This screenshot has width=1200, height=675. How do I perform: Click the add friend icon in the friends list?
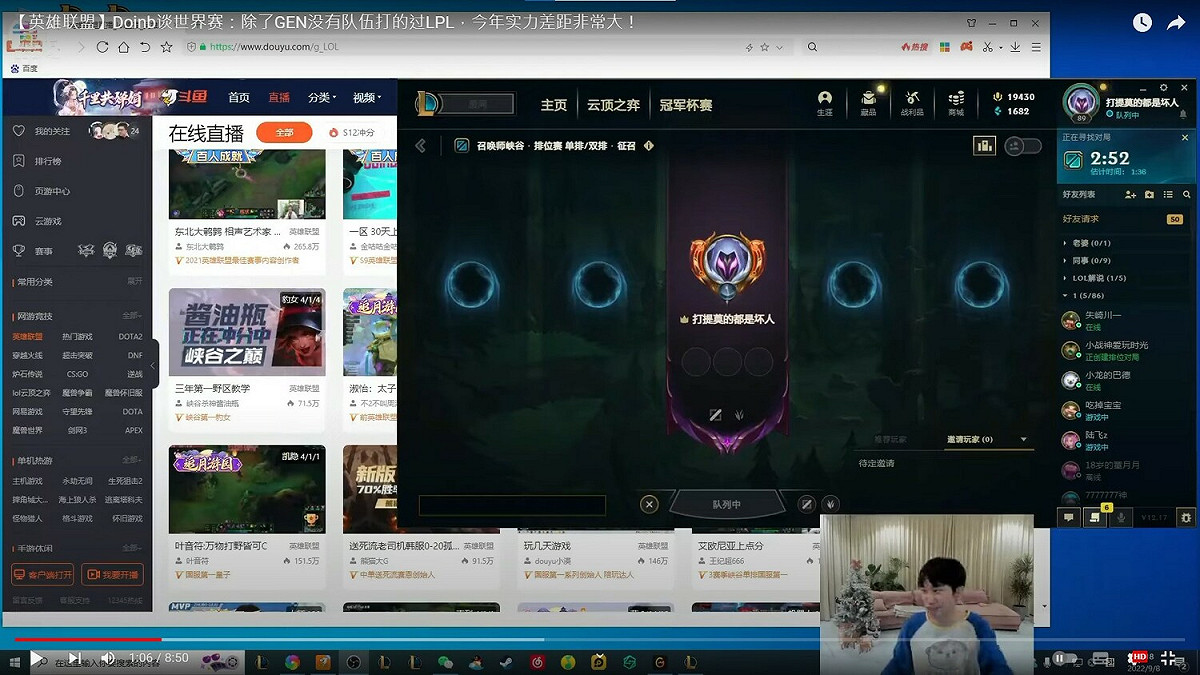pos(1130,195)
